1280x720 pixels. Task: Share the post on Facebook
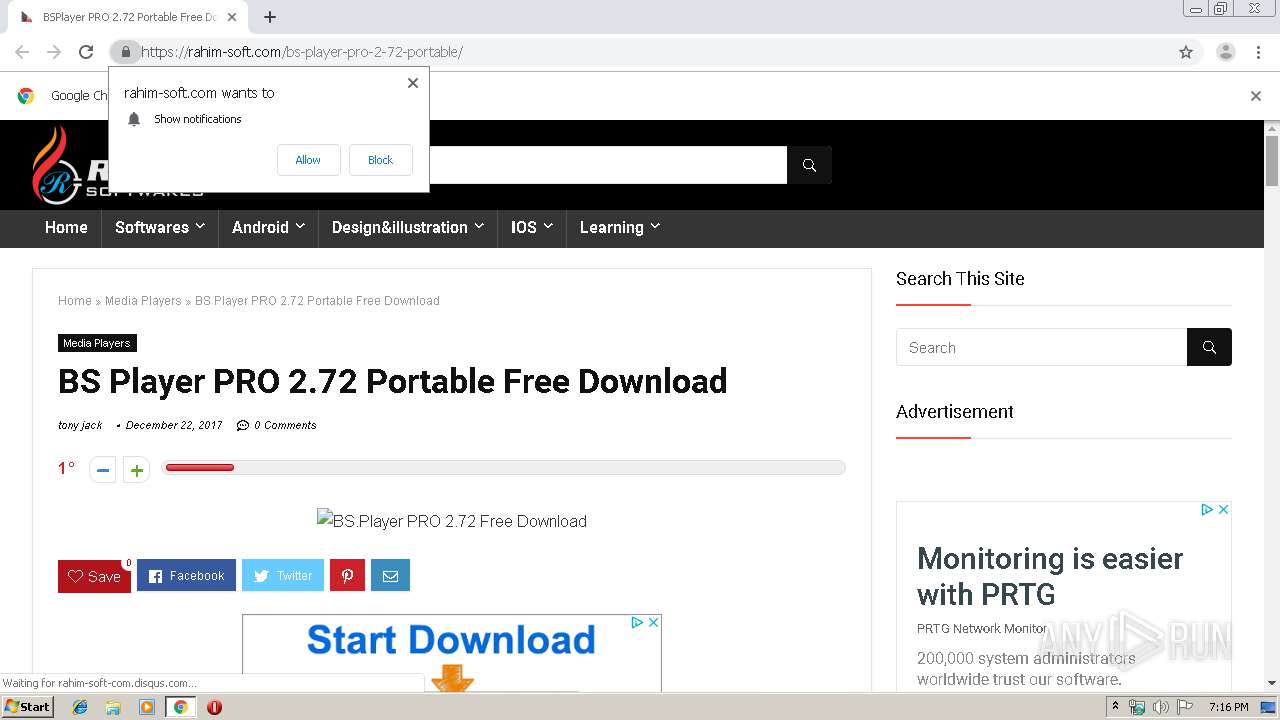[186, 575]
